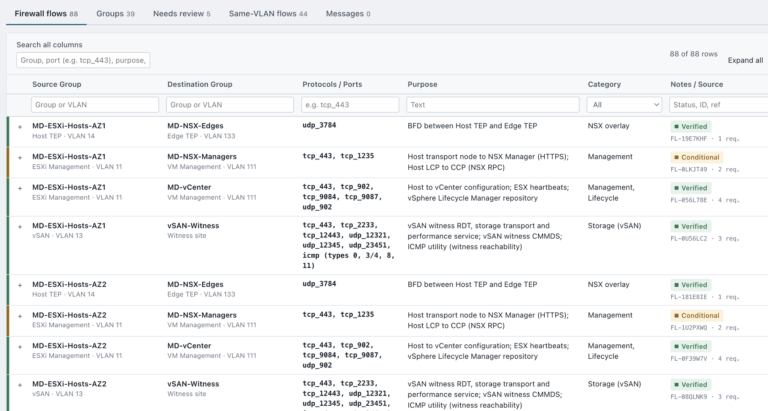Switch to Same-VLAN flows tab

click(268, 14)
